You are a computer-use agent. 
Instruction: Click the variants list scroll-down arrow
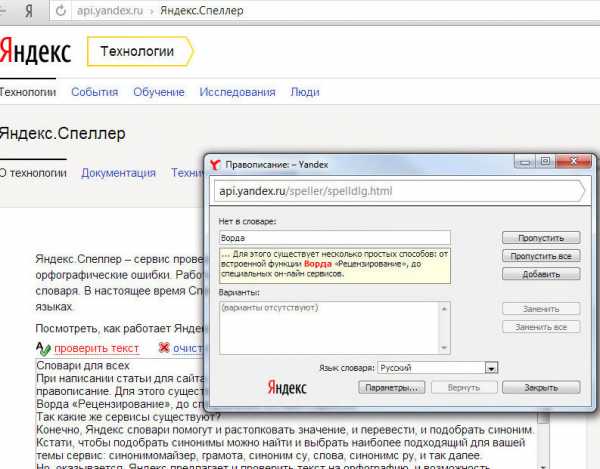click(x=444, y=348)
